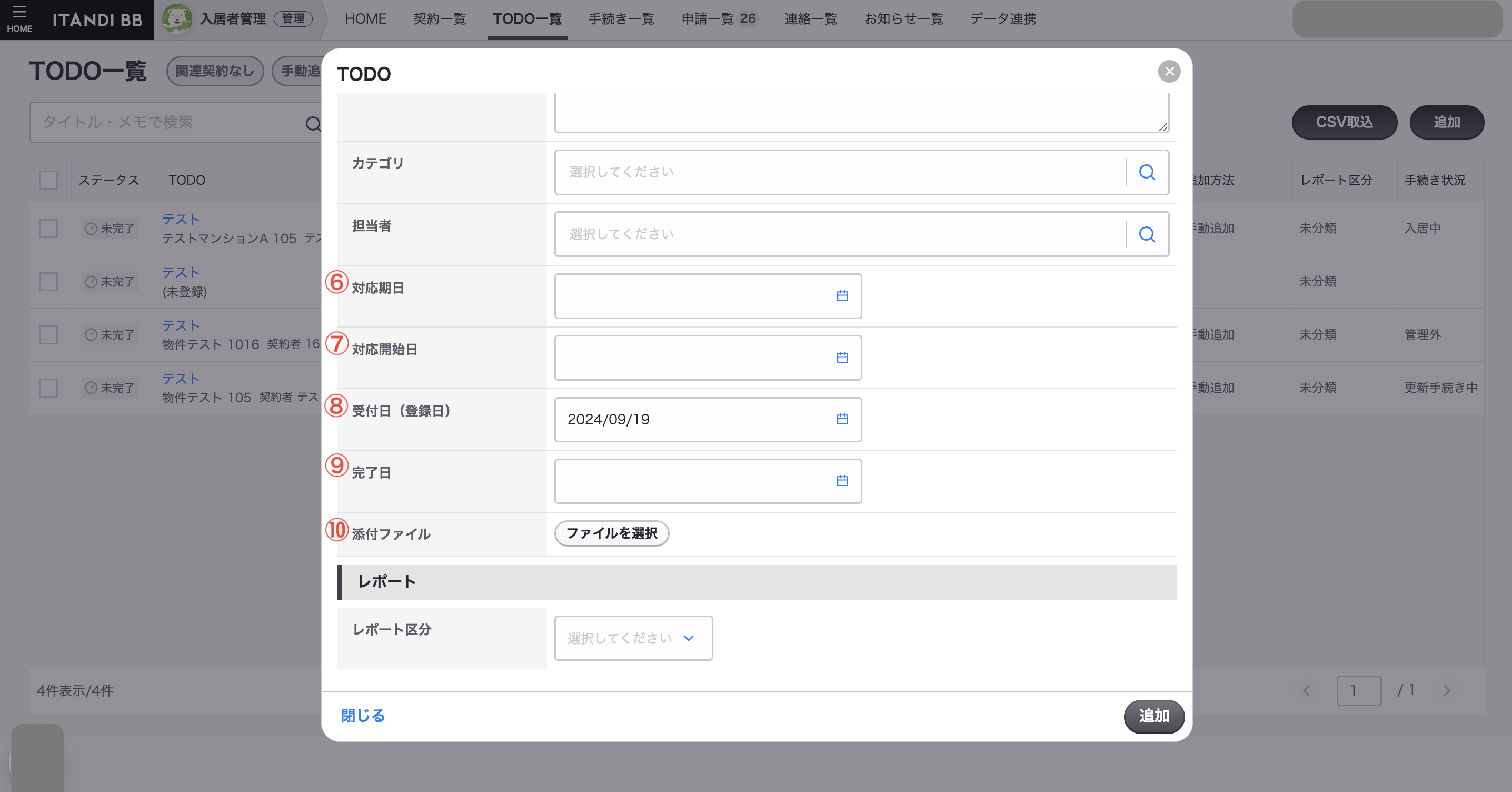
Task: Click the memo textarea at dialog top
Action: click(862, 112)
